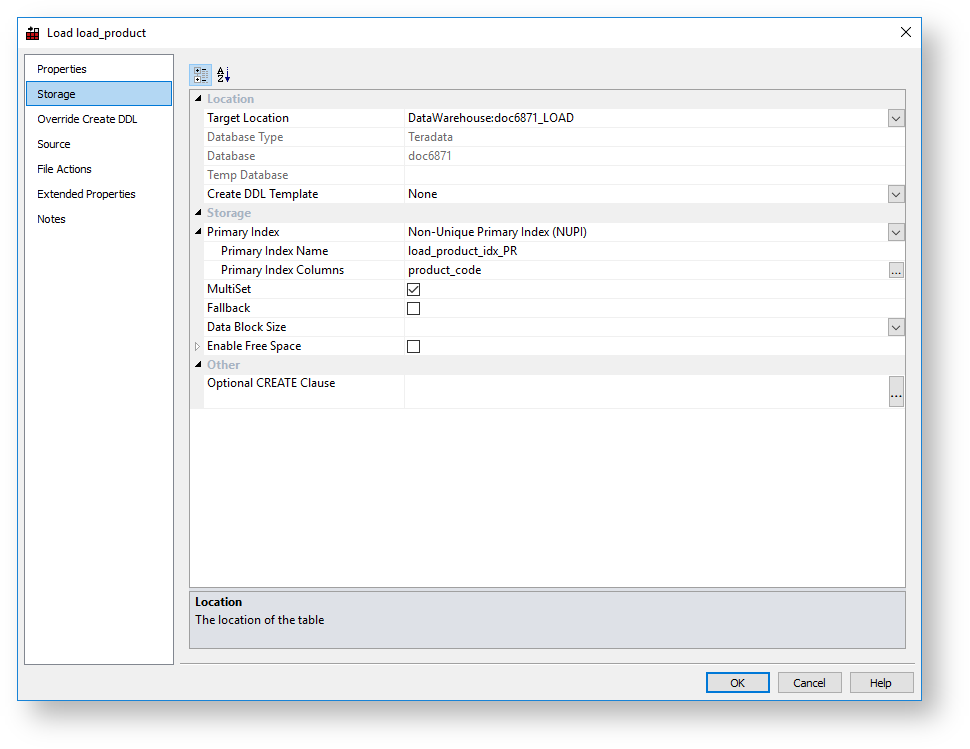Select the Database Type row label
Image resolution: width=970 pixels, height=749 pixels.
click(245, 137)
